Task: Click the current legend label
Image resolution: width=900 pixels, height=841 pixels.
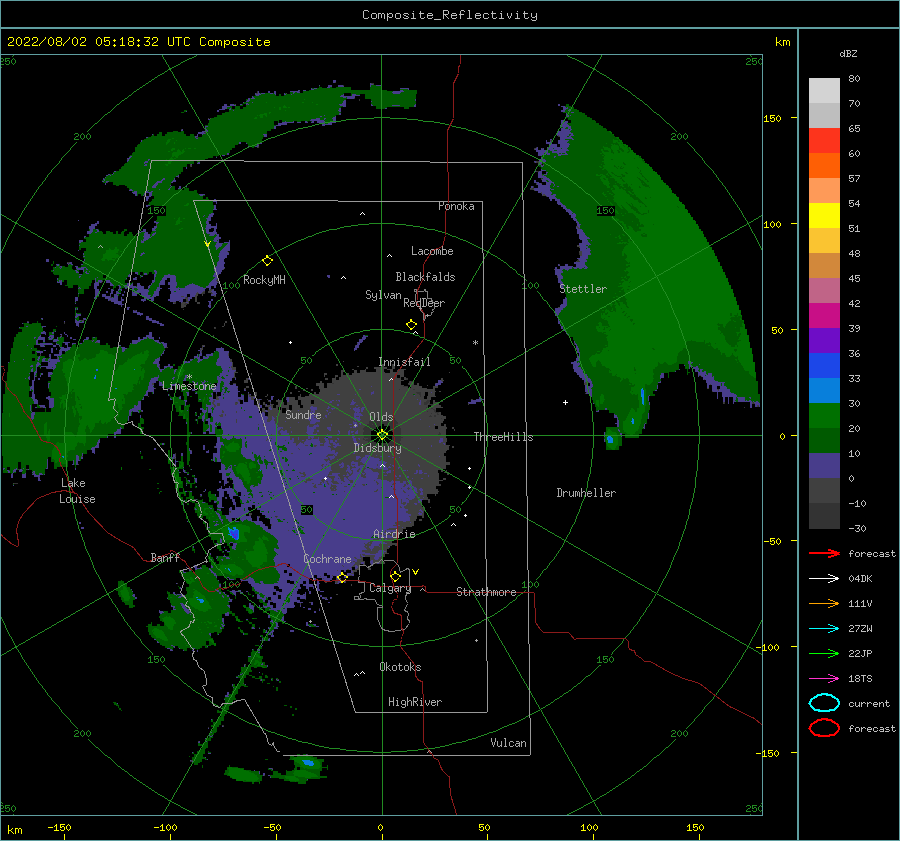Action: [869, 703]
